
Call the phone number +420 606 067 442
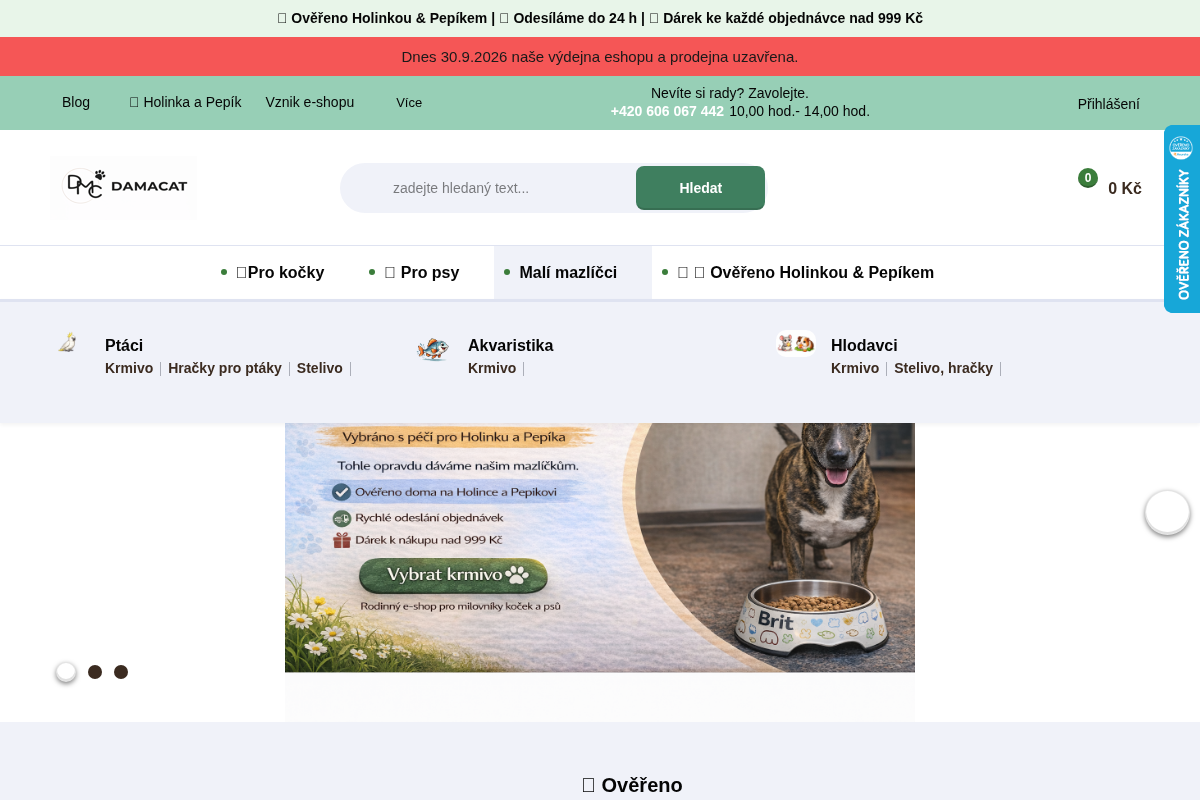[667, 111]
